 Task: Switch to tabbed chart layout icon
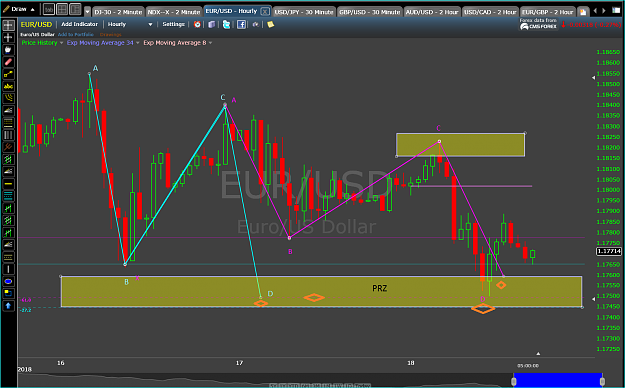point(49,9)
